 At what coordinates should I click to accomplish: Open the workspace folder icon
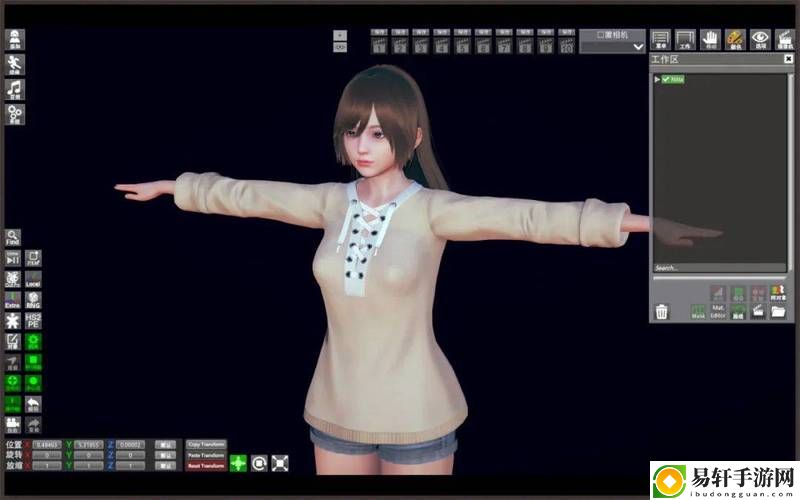coord(778,311)
